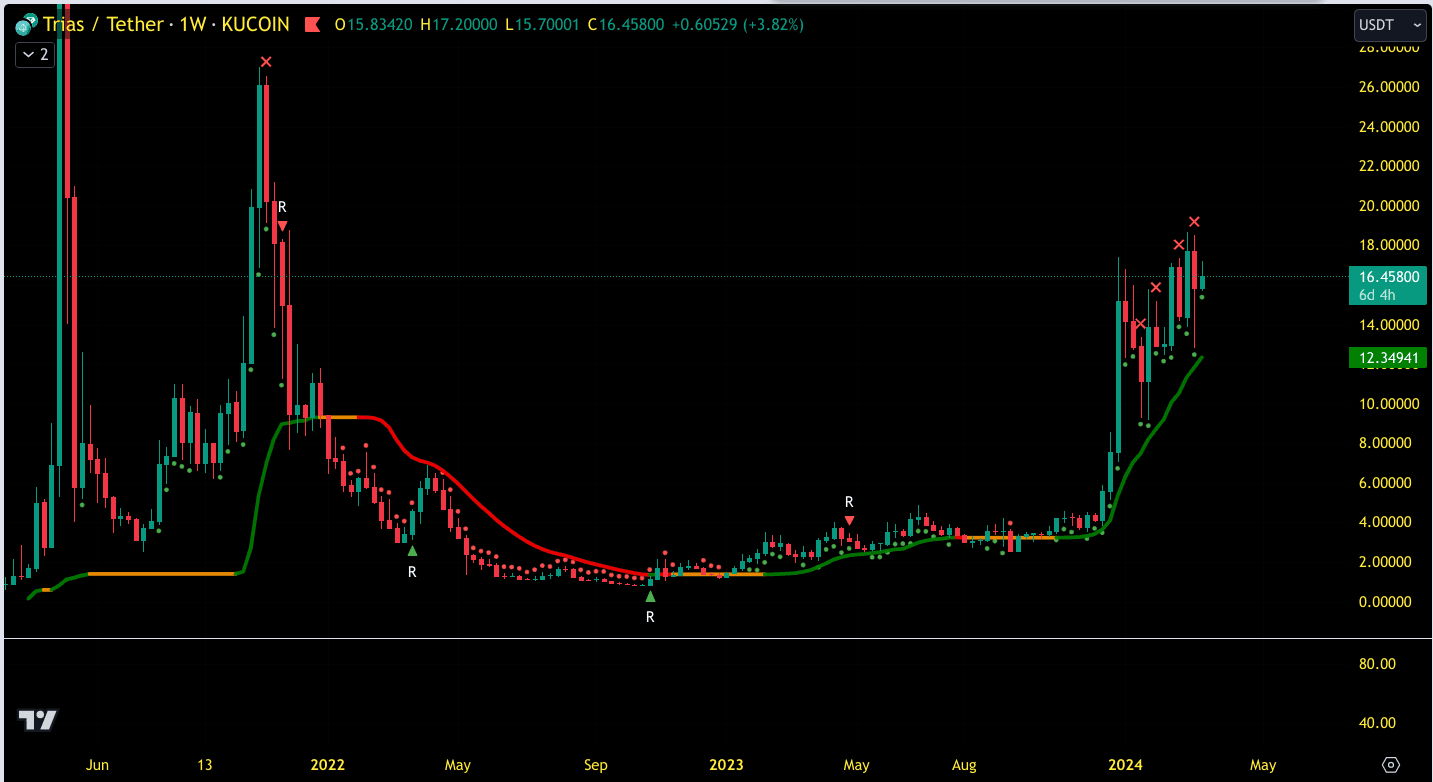Click the Trias coin logo icon
The height and width of the screenshot is (782, 1433).
click(x=26, y=25)
